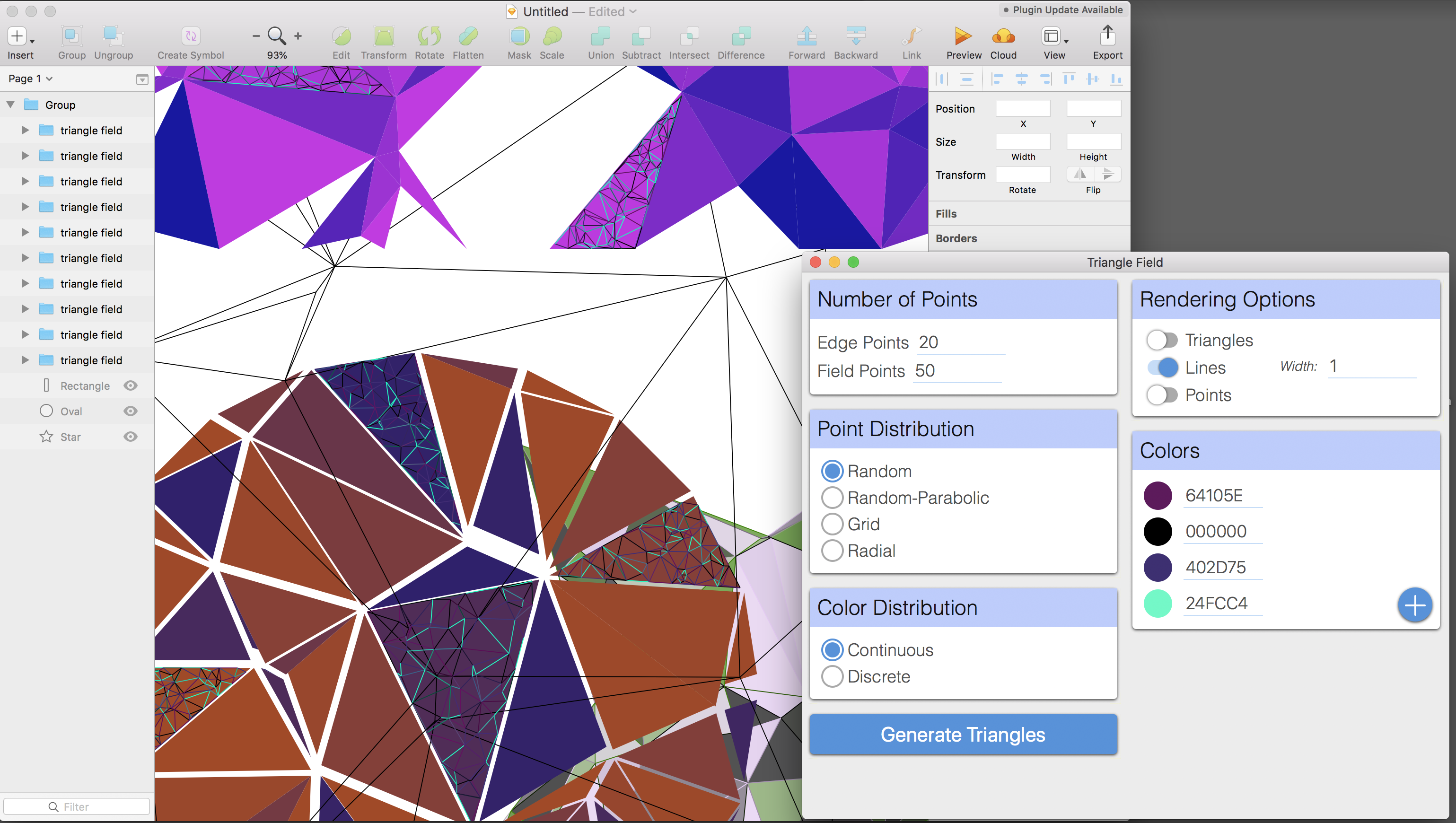1456x823 pixels.
Task: Flip horizontally in the inspector
Action: pos(1080,174)
